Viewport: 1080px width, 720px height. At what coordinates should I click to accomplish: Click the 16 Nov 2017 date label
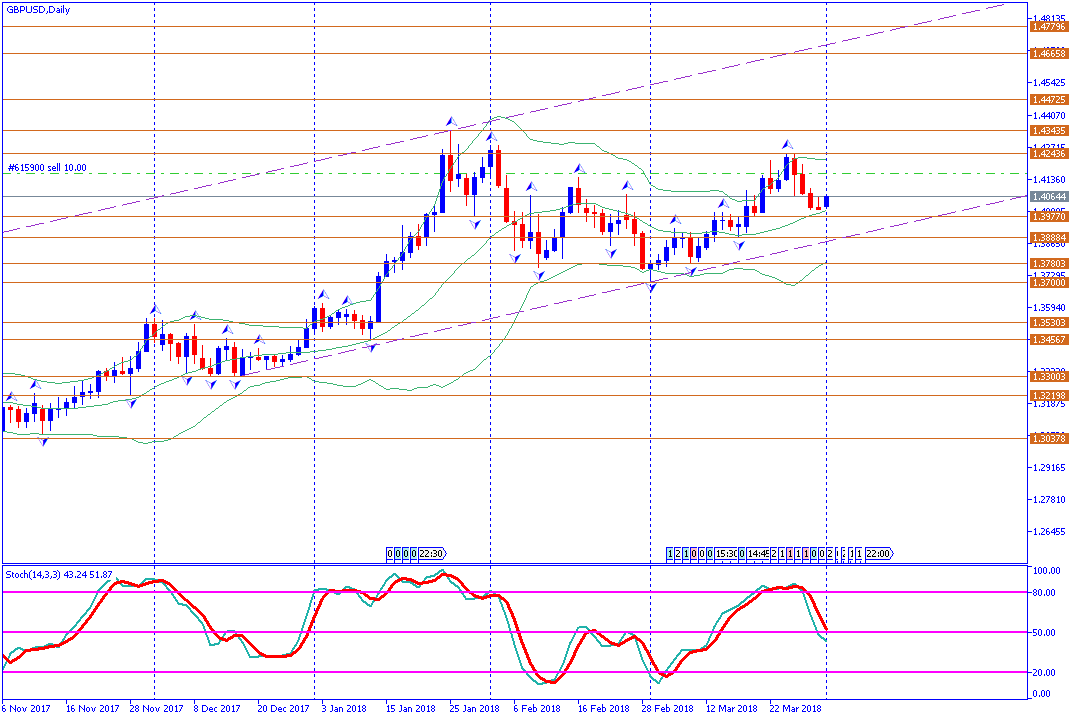92,708
